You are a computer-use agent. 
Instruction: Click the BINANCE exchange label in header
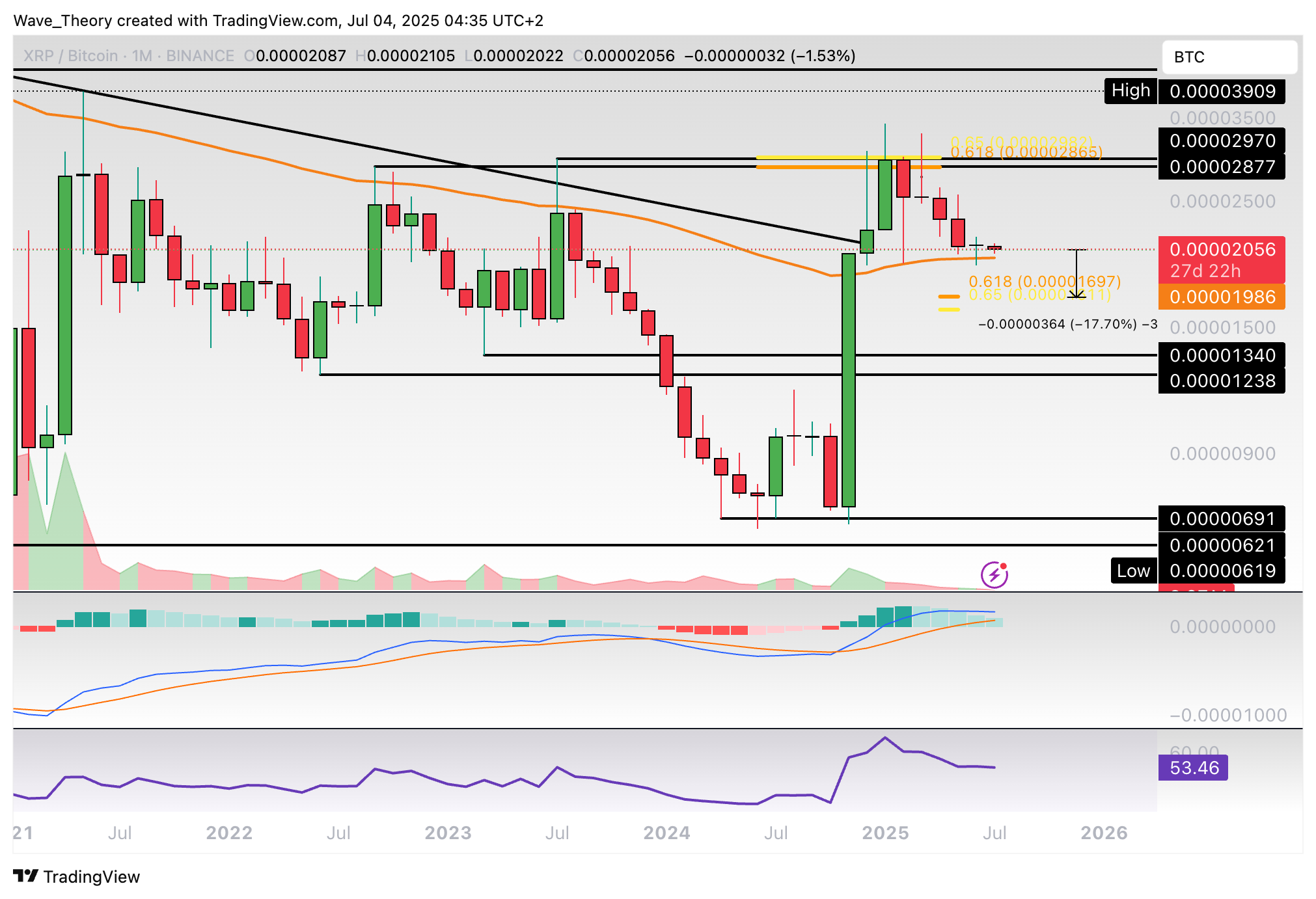point(200,56)
